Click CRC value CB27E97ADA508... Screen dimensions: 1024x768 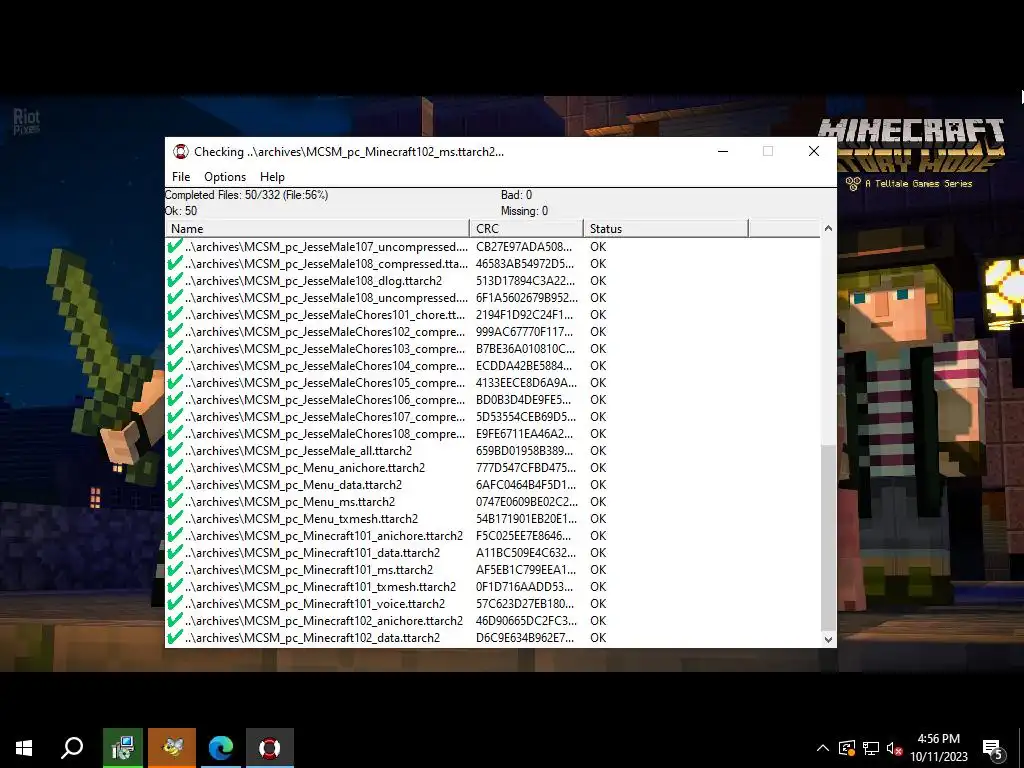point(524,247)
